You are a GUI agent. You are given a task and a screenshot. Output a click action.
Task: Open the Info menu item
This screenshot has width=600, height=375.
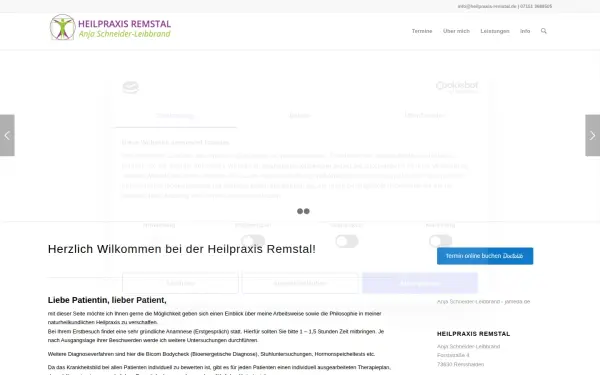525,31
